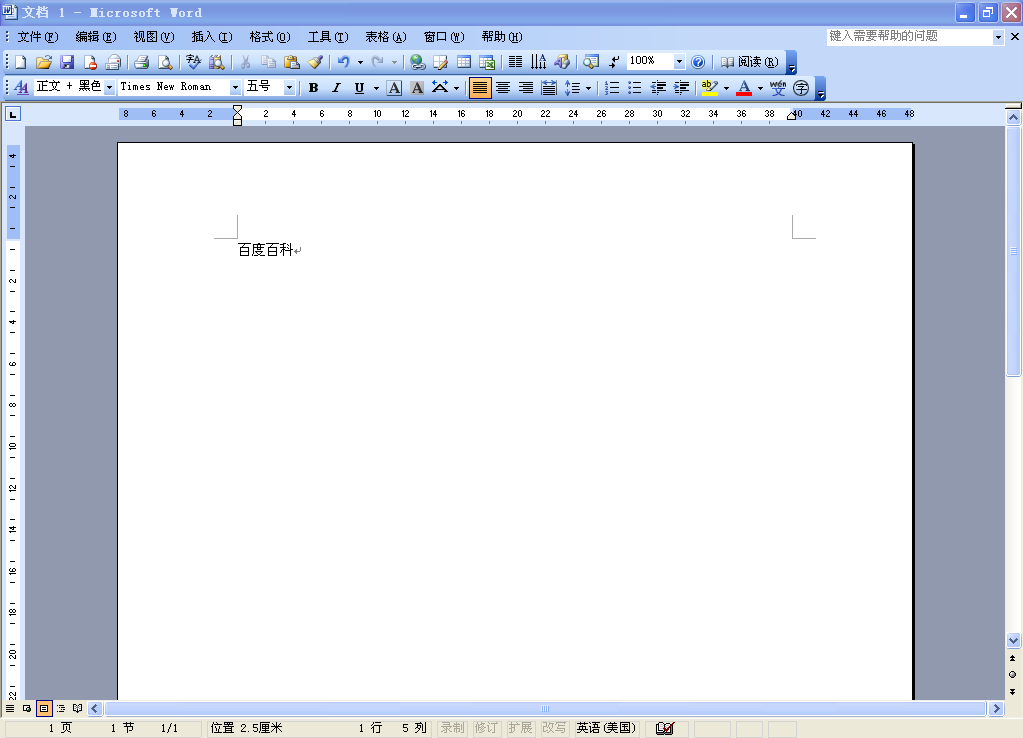Insert an enclosed character icon

[801, 87]
